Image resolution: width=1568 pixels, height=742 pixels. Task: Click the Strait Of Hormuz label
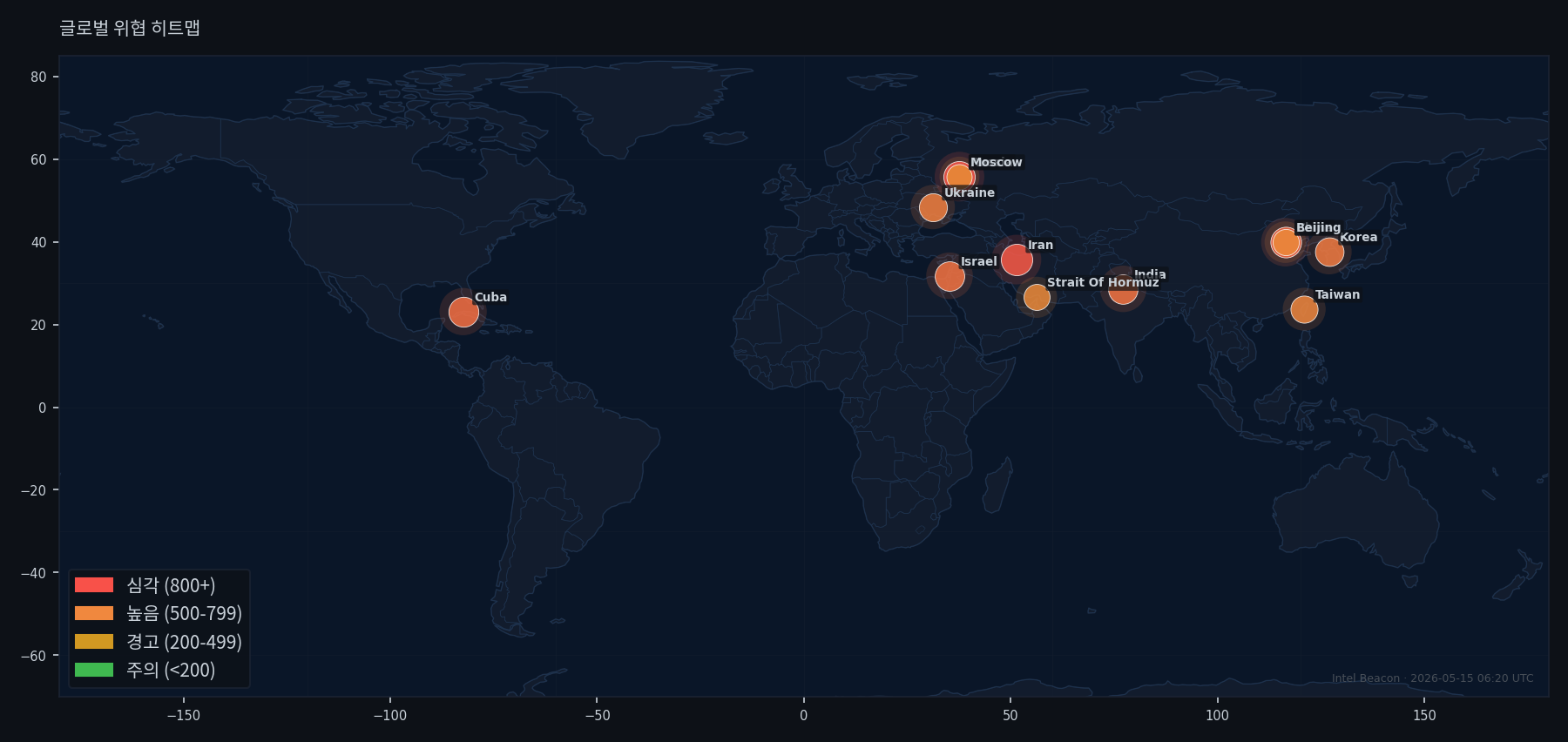click(1103, 282)
